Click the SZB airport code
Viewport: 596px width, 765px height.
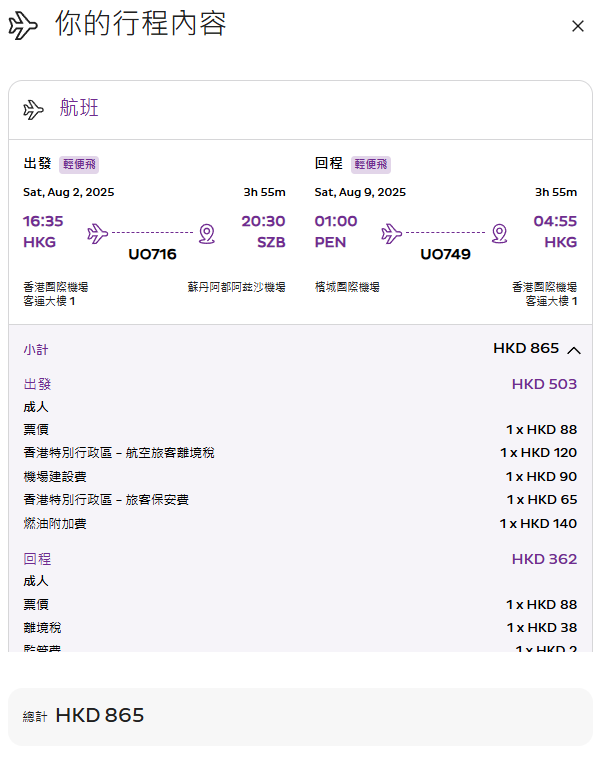(271, 242)
